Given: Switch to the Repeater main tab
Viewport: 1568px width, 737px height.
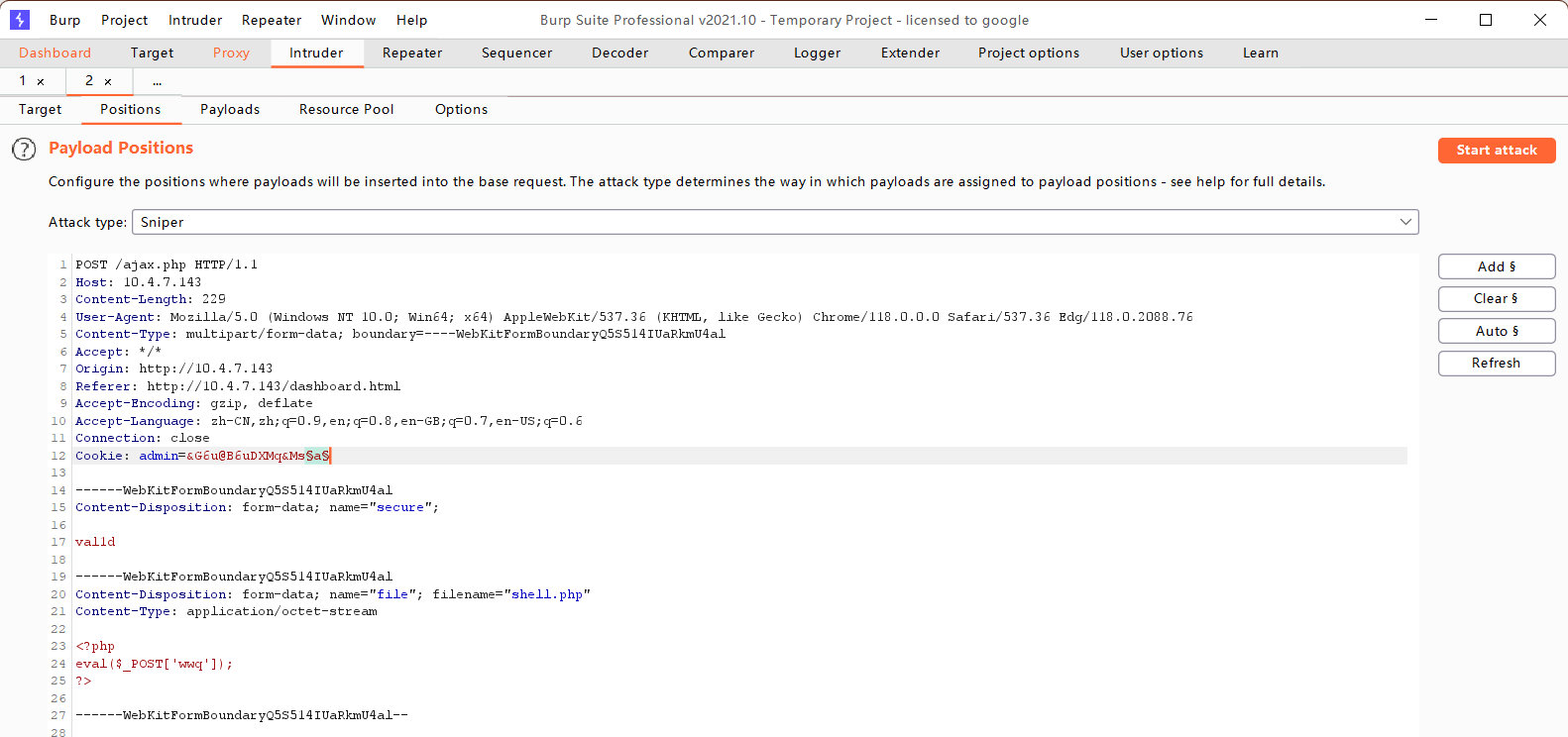Looking at the screenshot, I should (412, 53).
